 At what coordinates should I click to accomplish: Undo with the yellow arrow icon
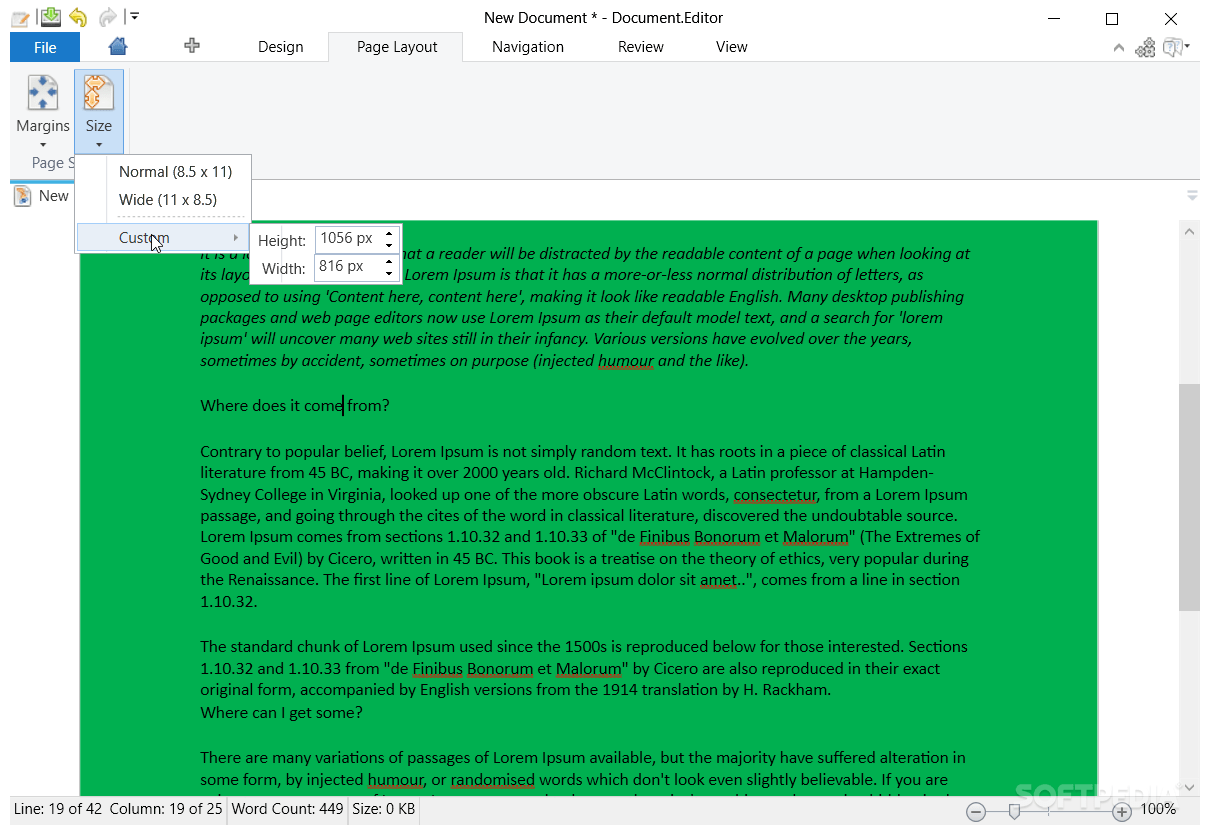point(78,17)
